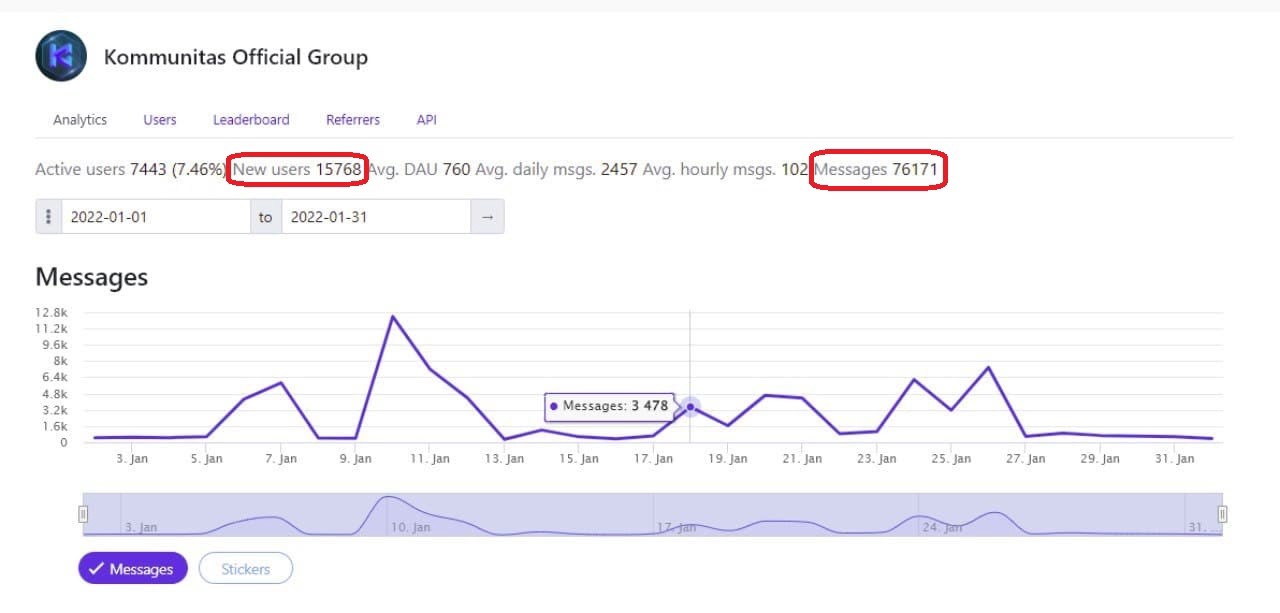Screen dimensions: 1280x613
Task: Grab the right range navigator handle
Action: (1222, 514)
